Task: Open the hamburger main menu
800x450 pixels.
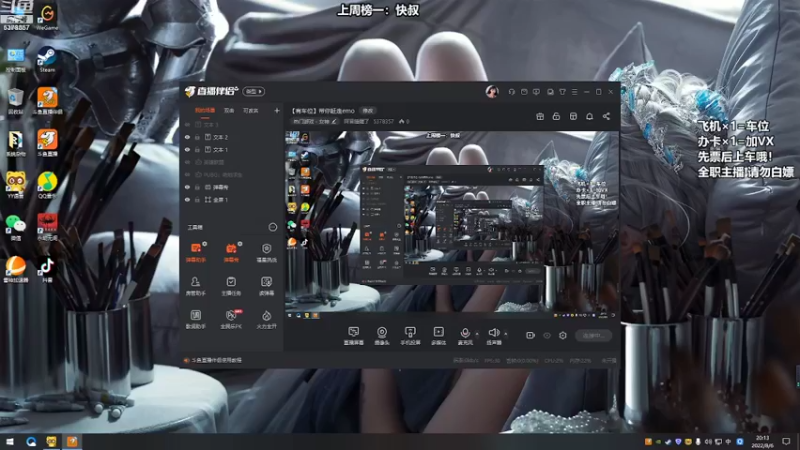Action: 574,92
